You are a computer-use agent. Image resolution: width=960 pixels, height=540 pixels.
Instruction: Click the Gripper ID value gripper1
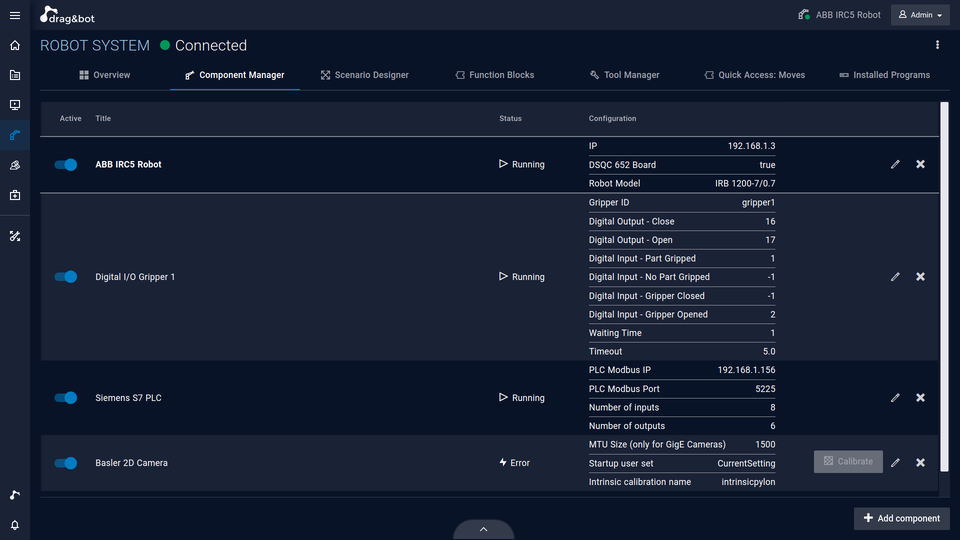point(758,203)
